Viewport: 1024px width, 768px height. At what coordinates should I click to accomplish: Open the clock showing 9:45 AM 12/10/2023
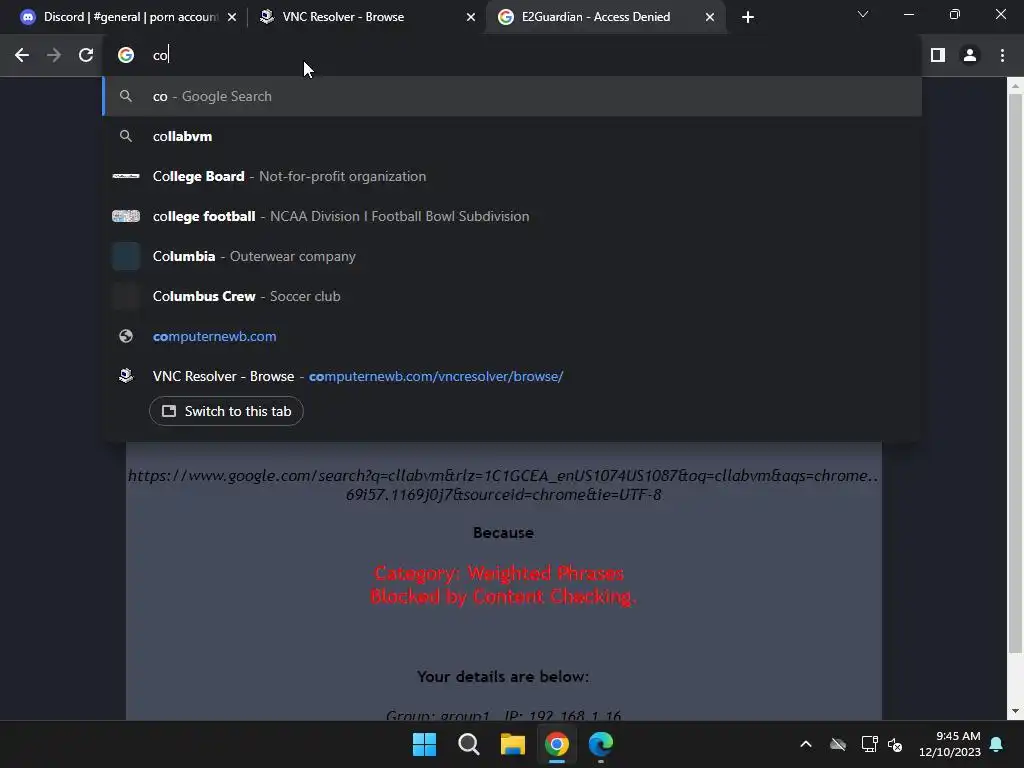point(950,744)
